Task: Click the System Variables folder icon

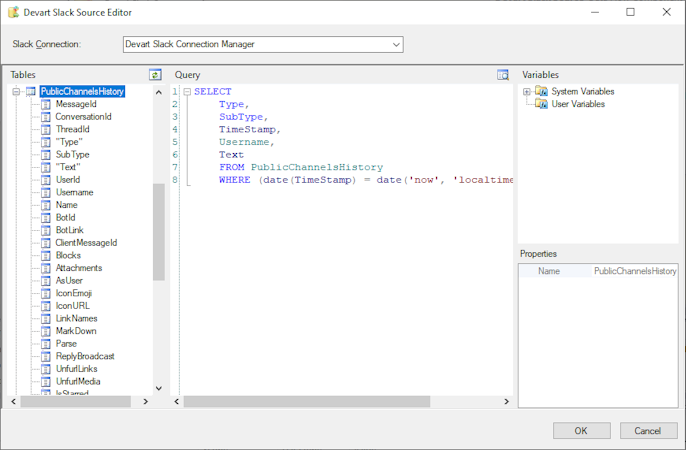Action: tap(541, 91)
